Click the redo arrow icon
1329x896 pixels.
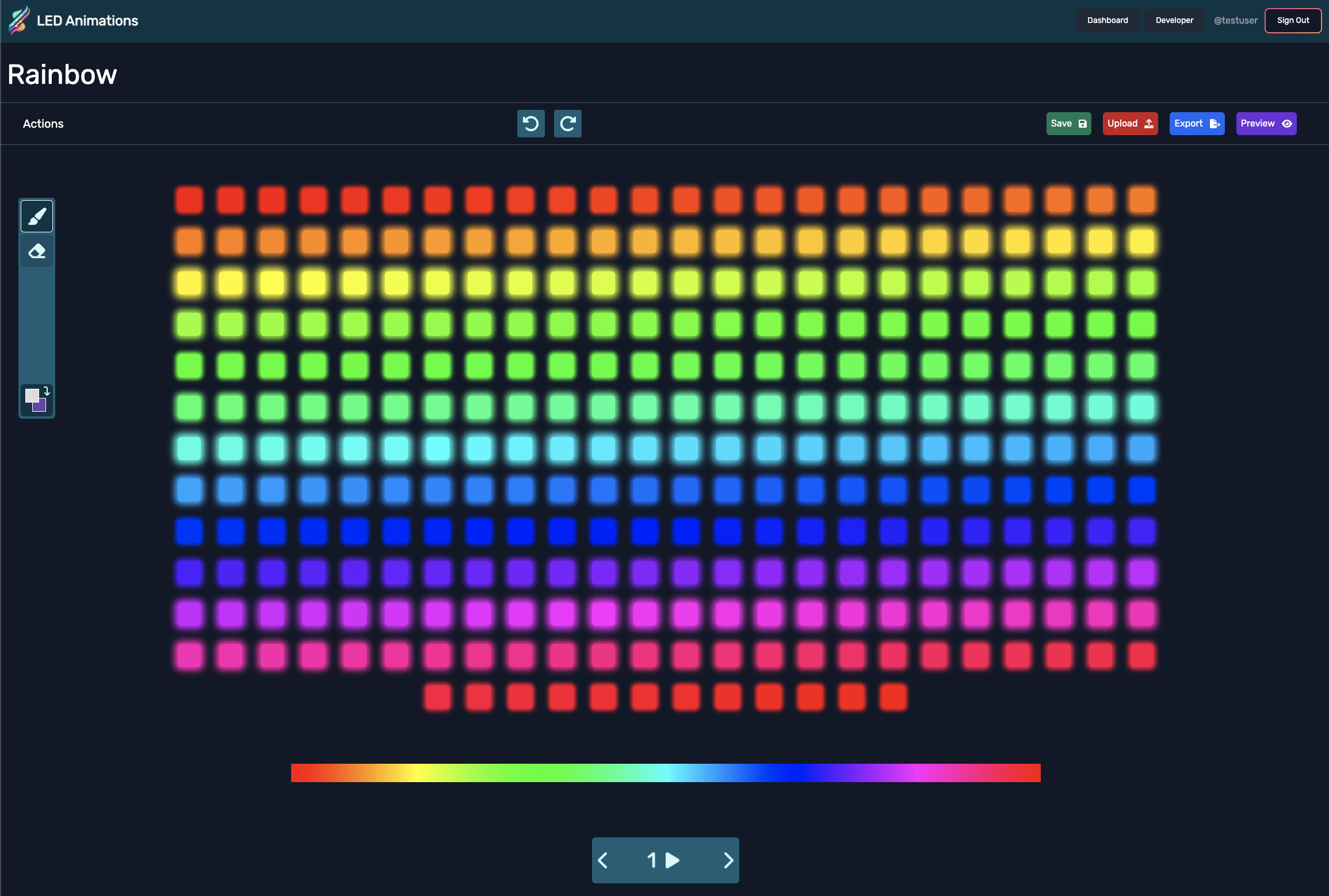point(567,124)
